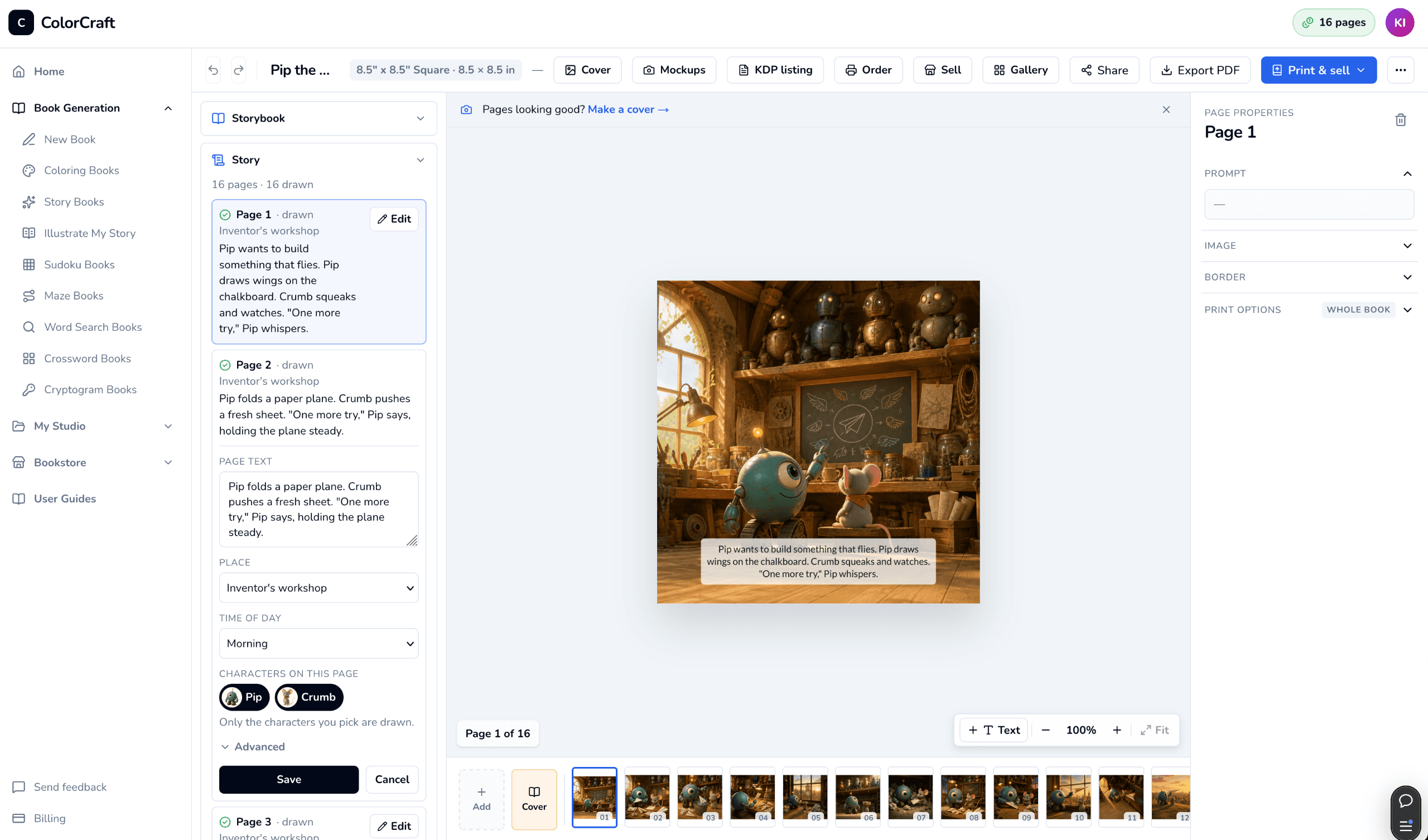Screen dimensions: 1428x840
Task: Toggle the Crumb character chip
Action: point(309,697)
